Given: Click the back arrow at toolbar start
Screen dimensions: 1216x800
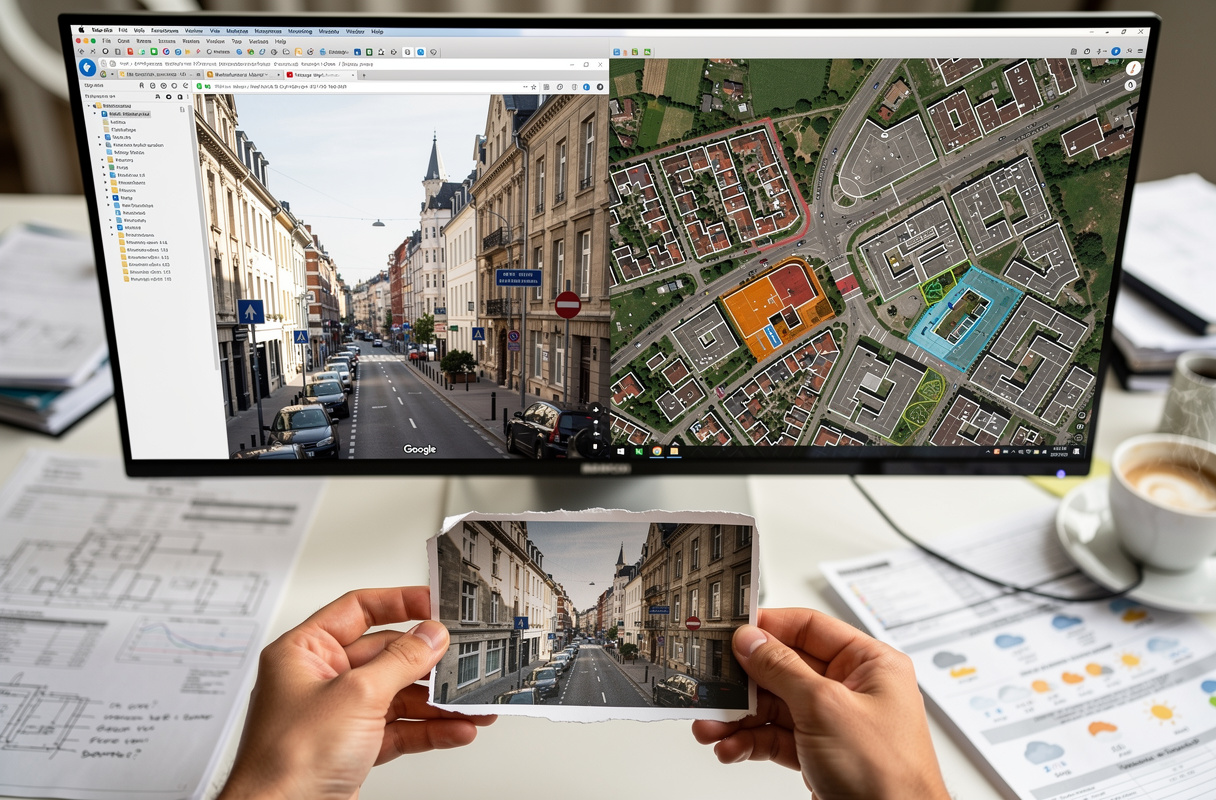Looking at the screenshot, I should (x=81, y=52).
